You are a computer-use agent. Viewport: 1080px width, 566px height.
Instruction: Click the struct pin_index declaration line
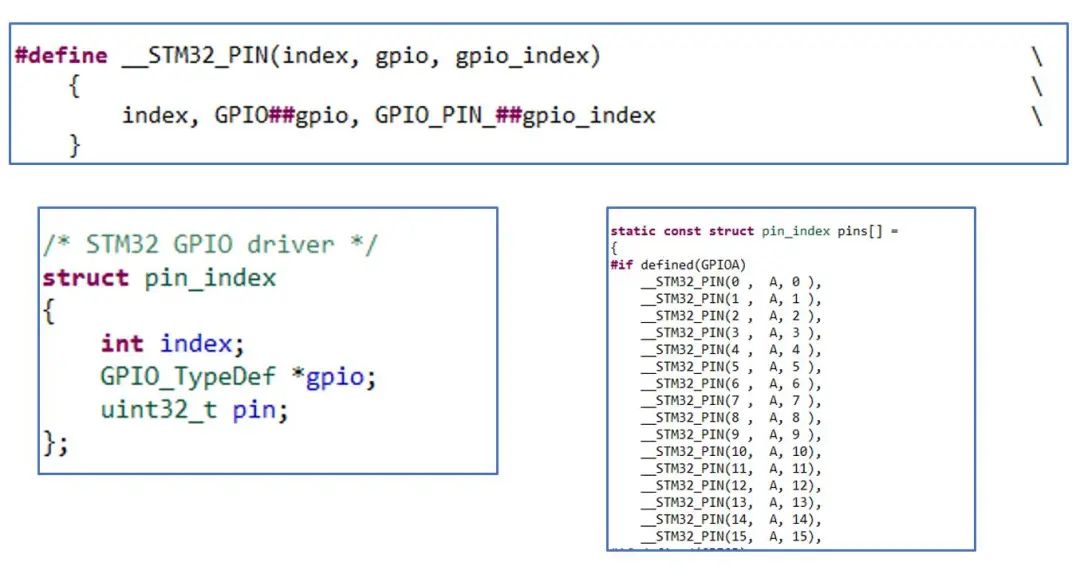(158, 277)
